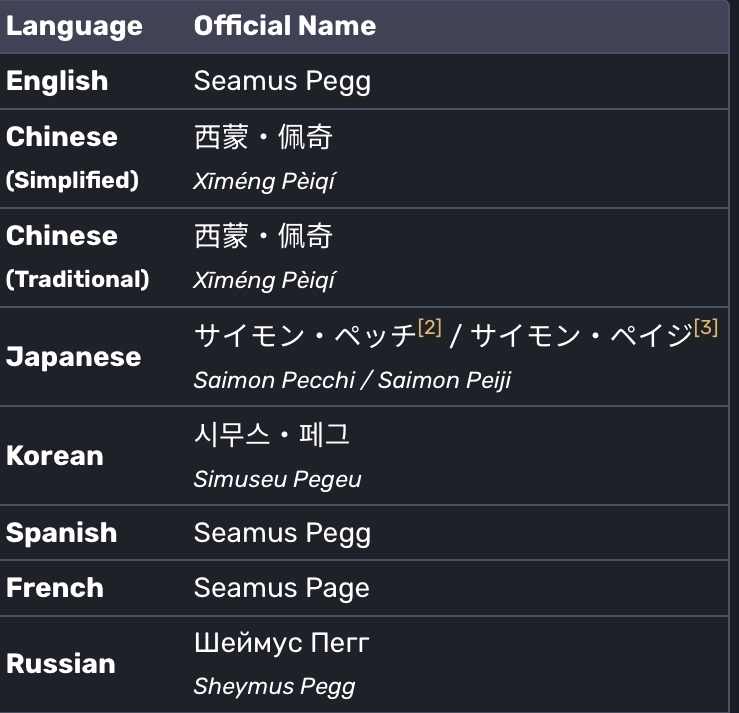Click the Simplified Chinese name characters
Image resolution: width=739 pixels, height=713 pixels.
click(x=263, y=137)
